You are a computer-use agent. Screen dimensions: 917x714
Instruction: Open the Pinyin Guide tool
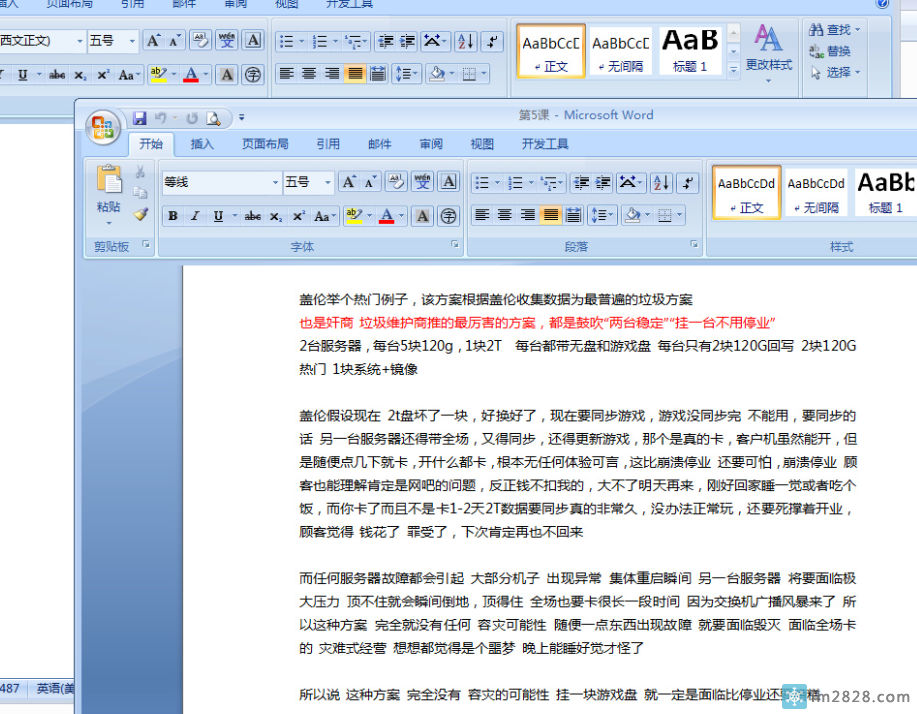coord(421,182)
